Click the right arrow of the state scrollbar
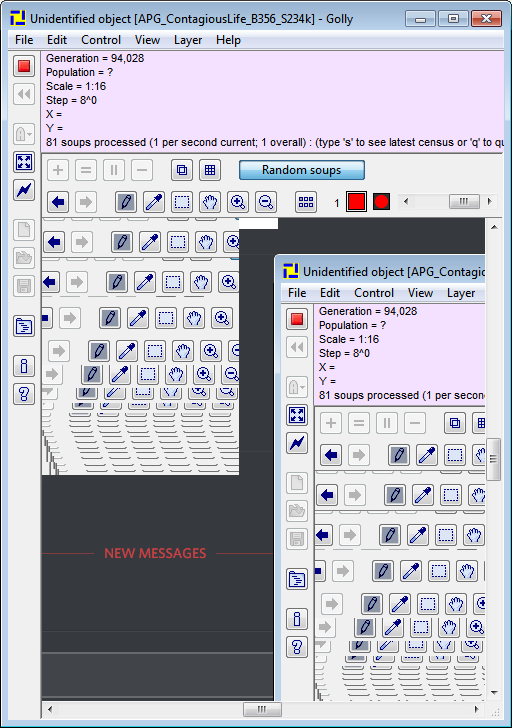 (x=489, y=201)
